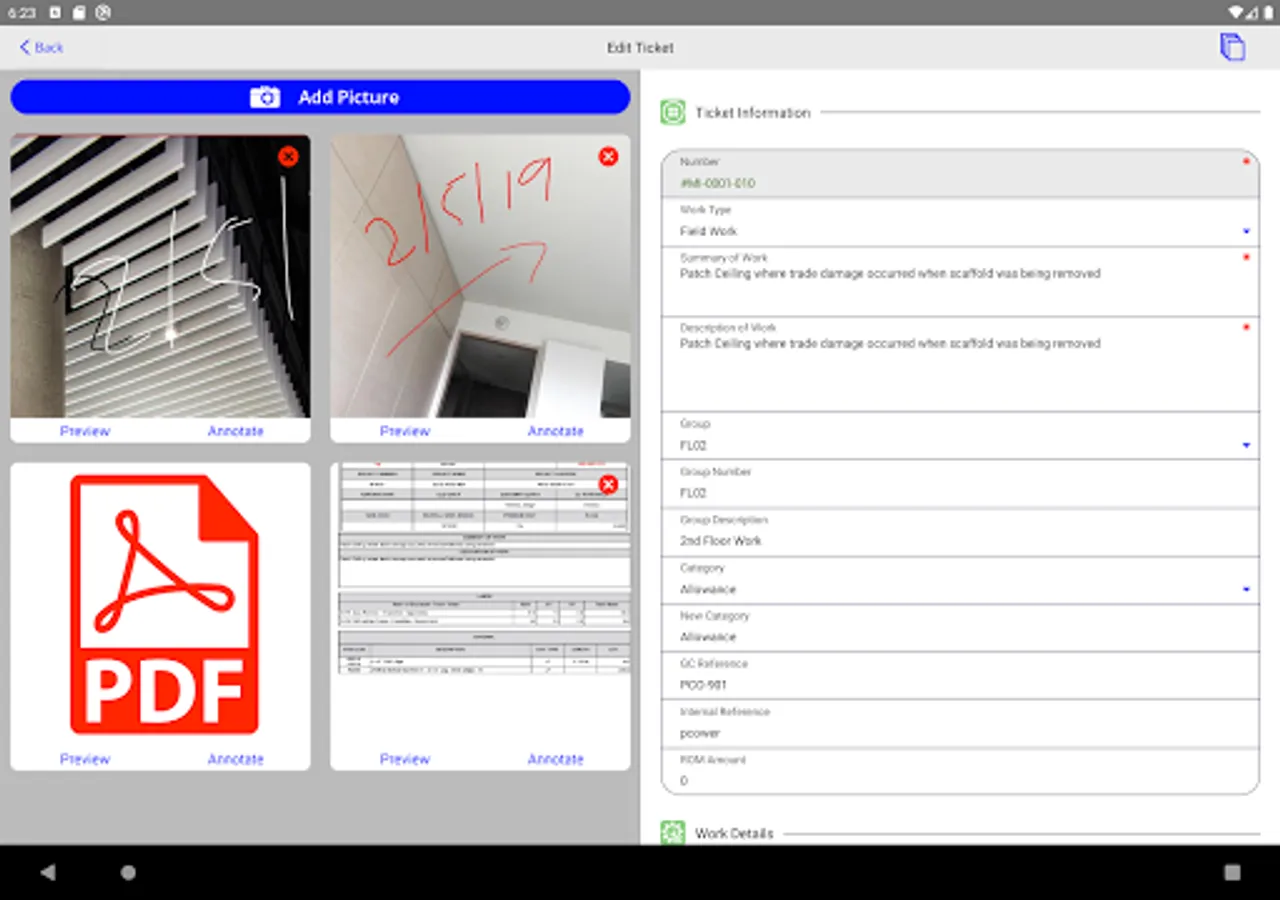The height and width of the screenshot is (900, 1280).
Task: Preview the PDF attachment
Action: (85, 759)
